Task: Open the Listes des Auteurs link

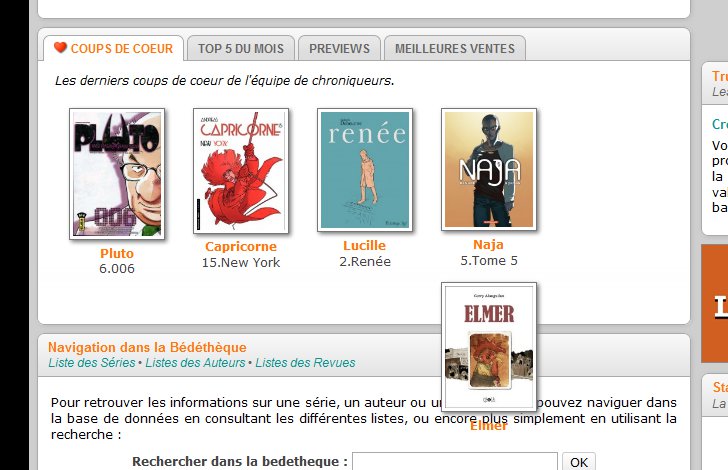Action: [195, 363]
